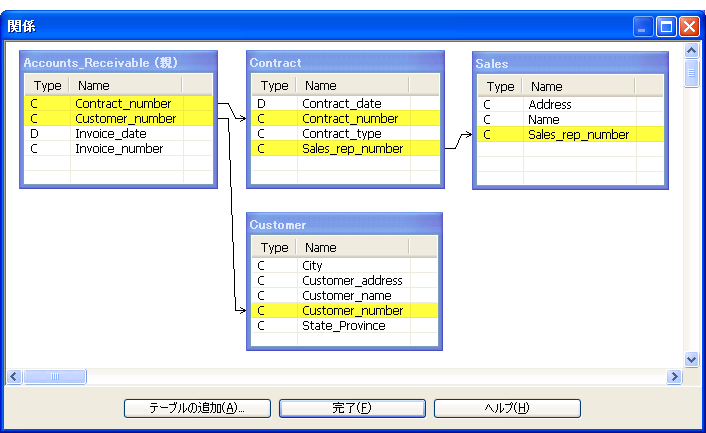Open help with the ヘルプ button

(x=507, y=408)
